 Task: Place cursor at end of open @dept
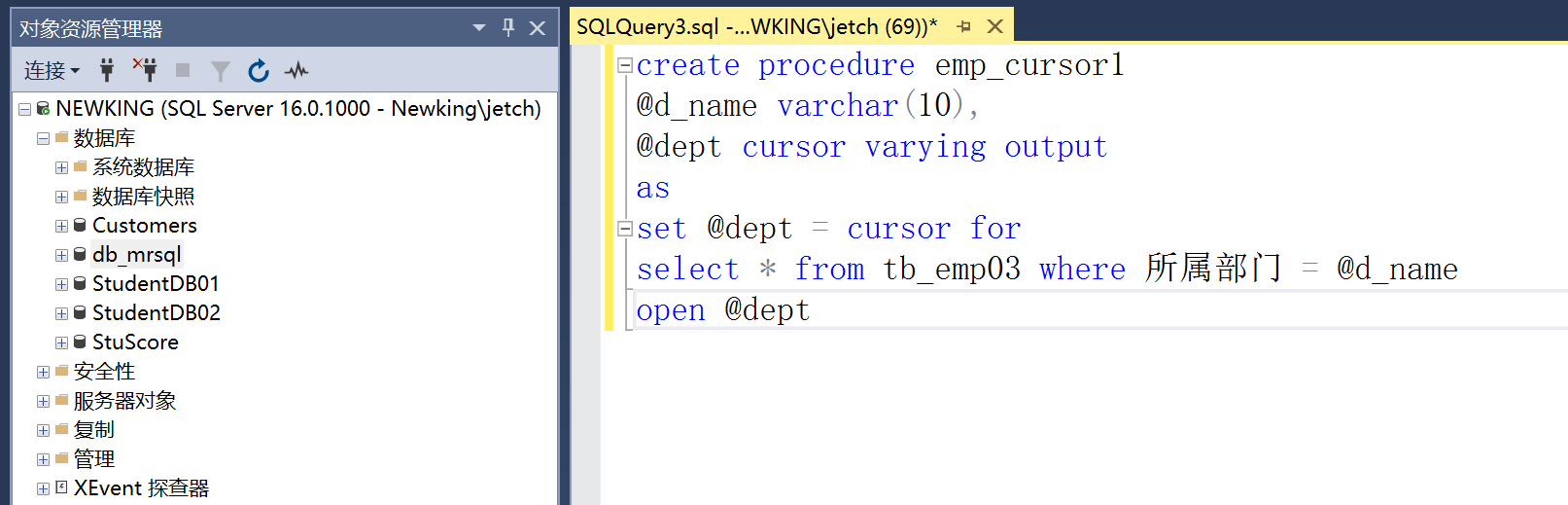[x=812, y=310]
